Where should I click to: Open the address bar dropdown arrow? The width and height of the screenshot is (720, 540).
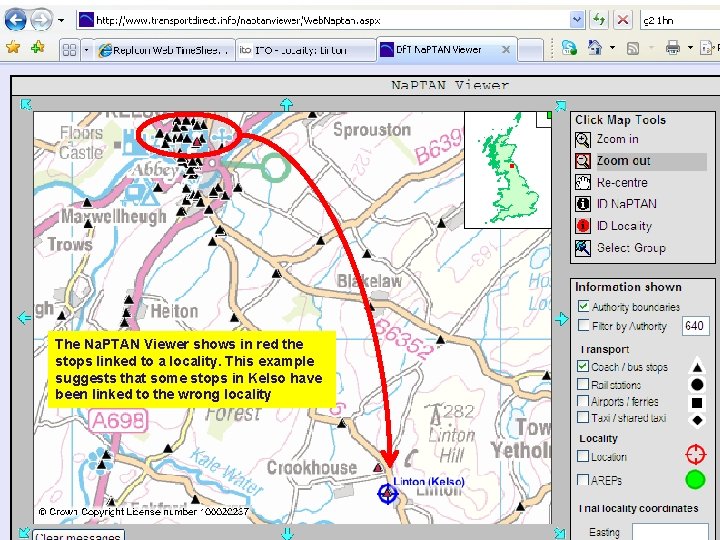[x=577, y=20]
